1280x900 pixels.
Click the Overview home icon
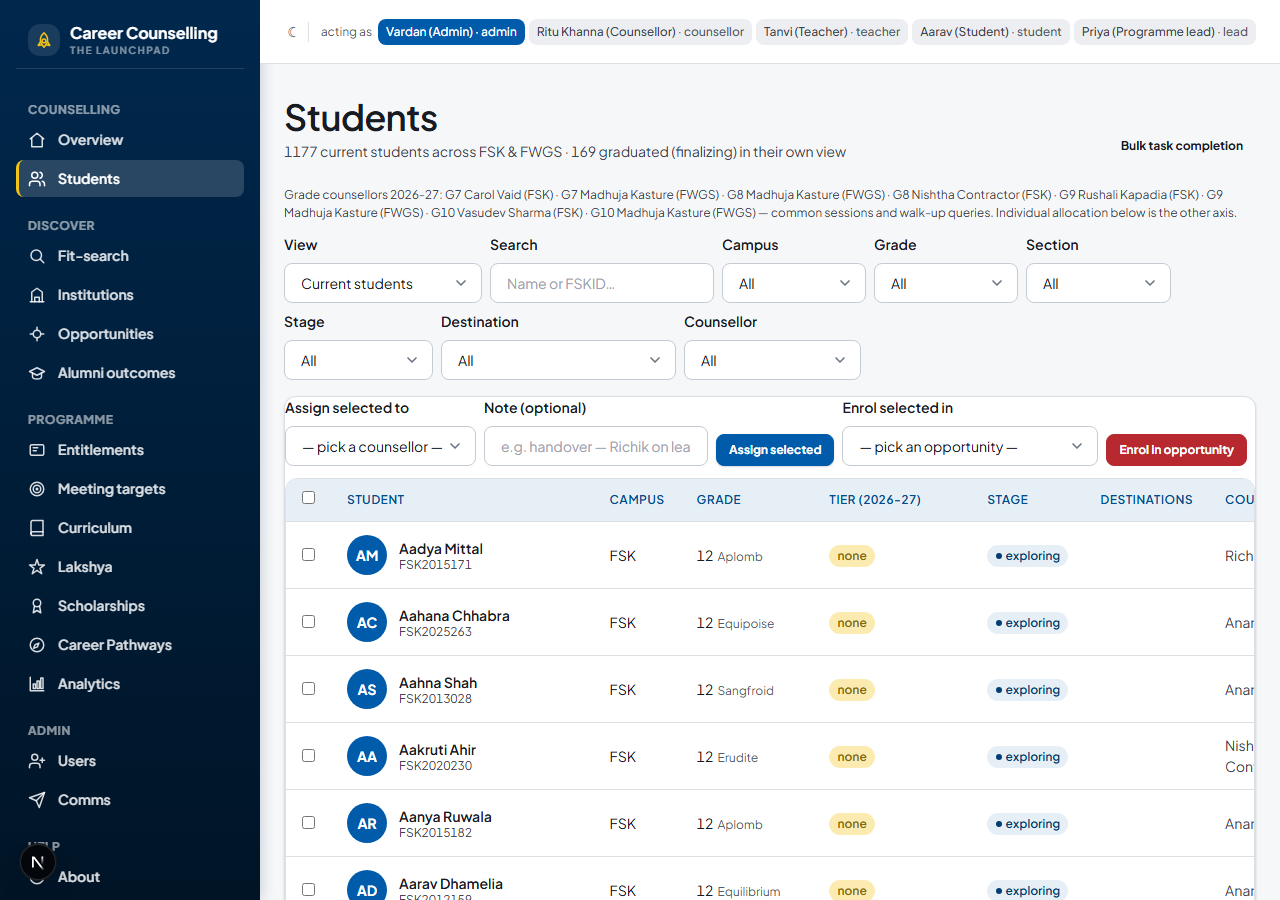[x=37, y=140]
